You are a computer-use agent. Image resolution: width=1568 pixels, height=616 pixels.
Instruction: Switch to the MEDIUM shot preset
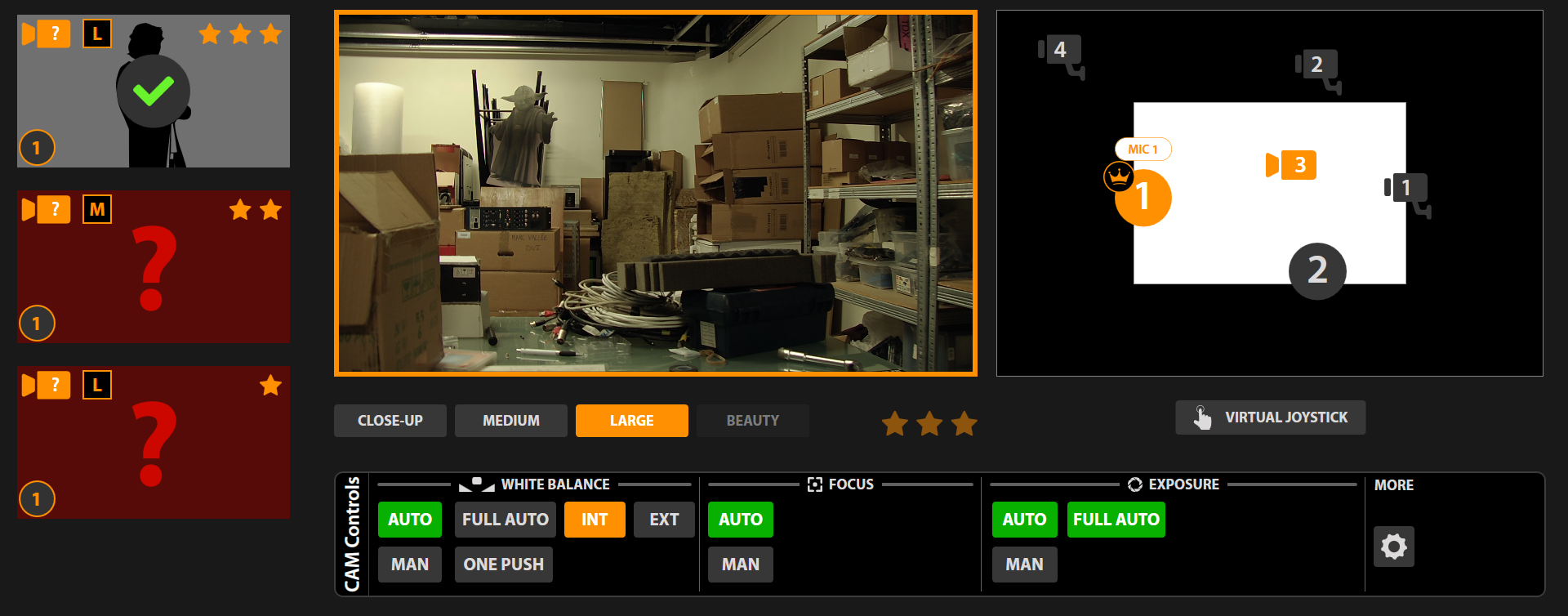(510, 421)
